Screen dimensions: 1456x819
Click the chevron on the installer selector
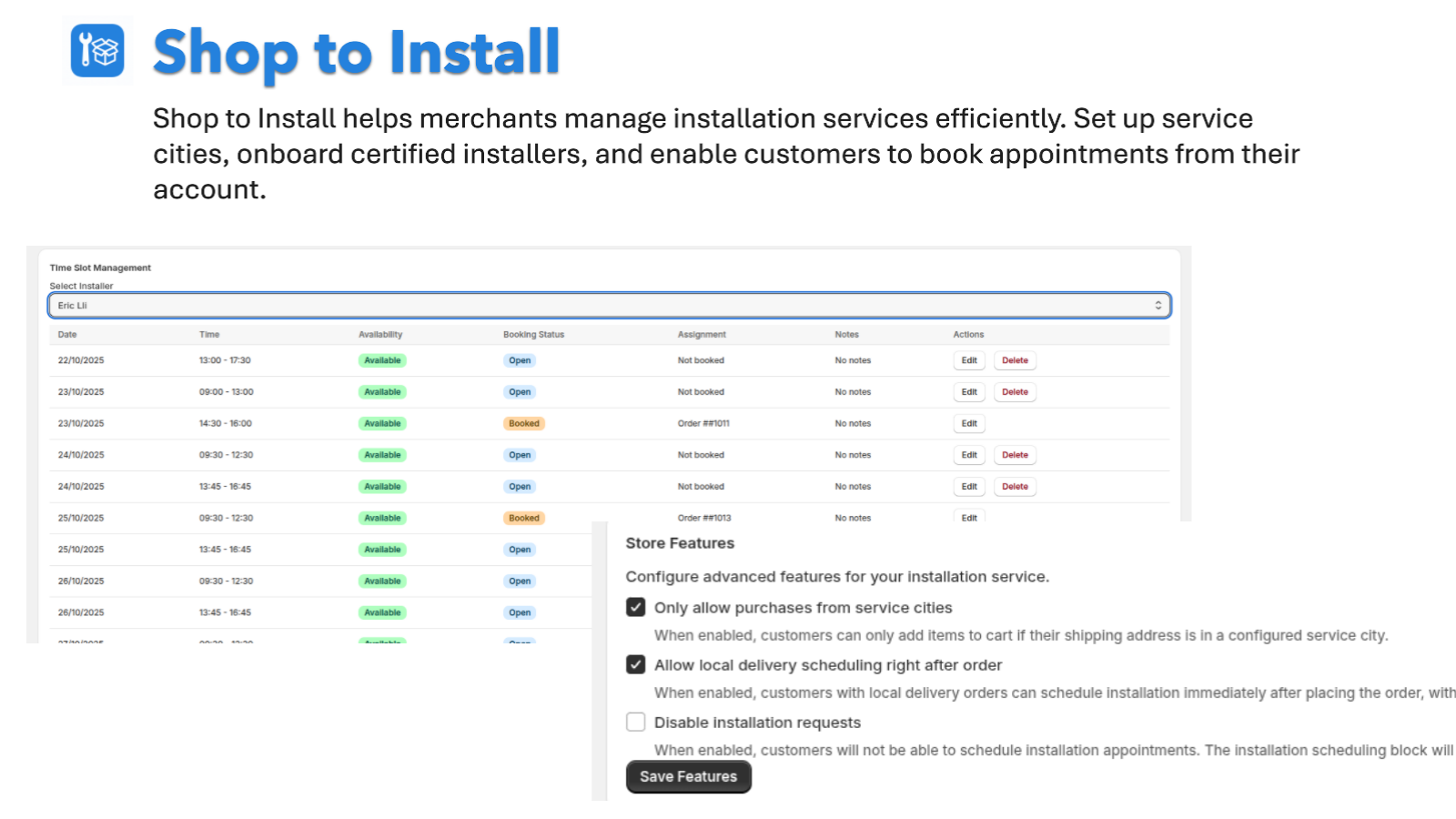tap(1158, 305)
